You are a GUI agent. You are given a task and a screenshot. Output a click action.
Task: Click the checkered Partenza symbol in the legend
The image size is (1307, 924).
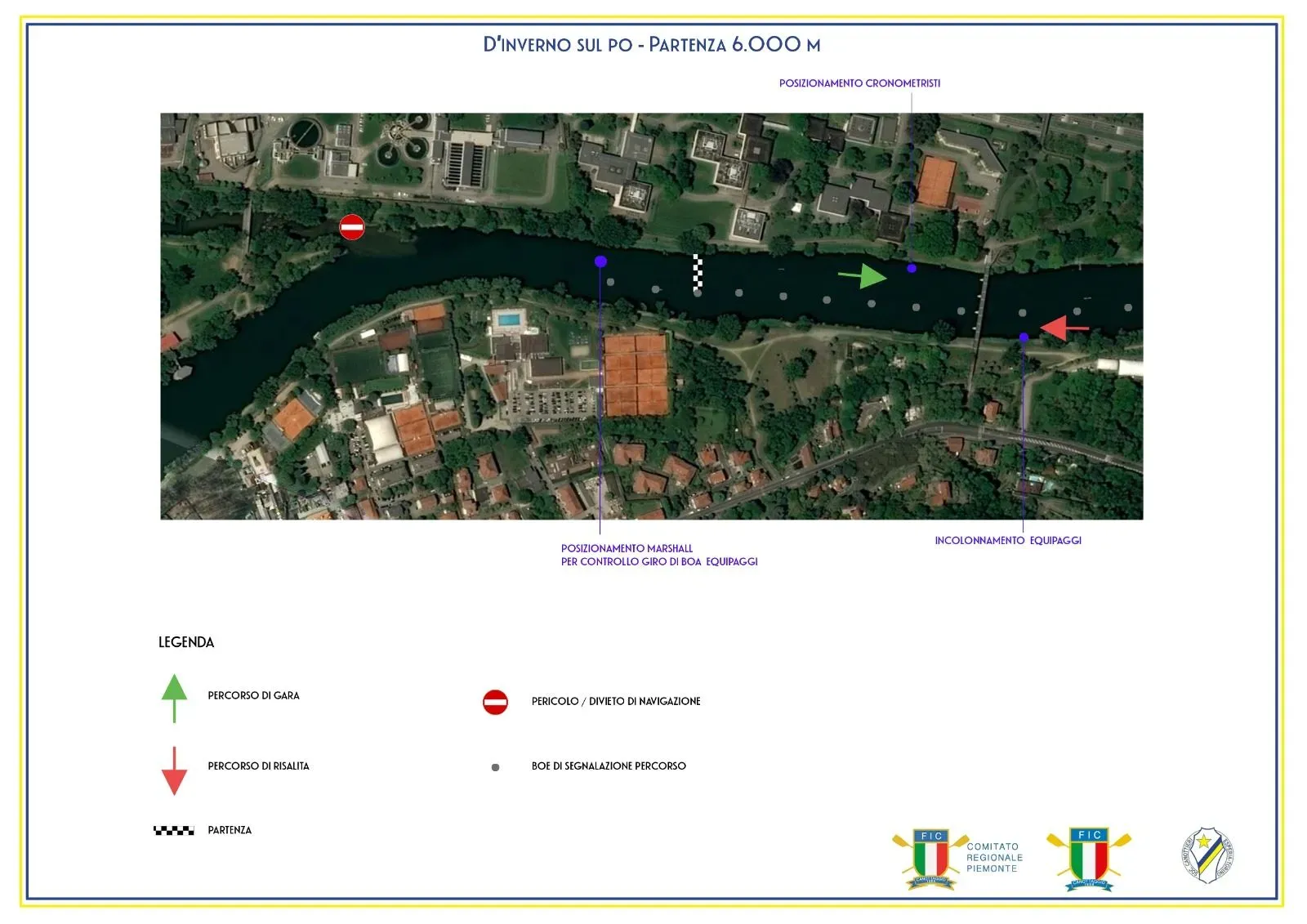pyautogui.click(x=174, y=830)
